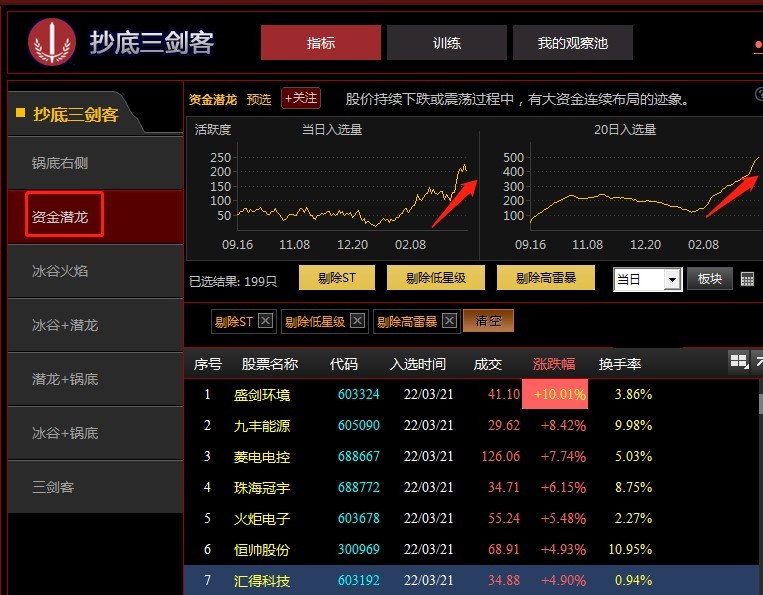
Task: Click the 20日入选量 chart
Action: 622,188
